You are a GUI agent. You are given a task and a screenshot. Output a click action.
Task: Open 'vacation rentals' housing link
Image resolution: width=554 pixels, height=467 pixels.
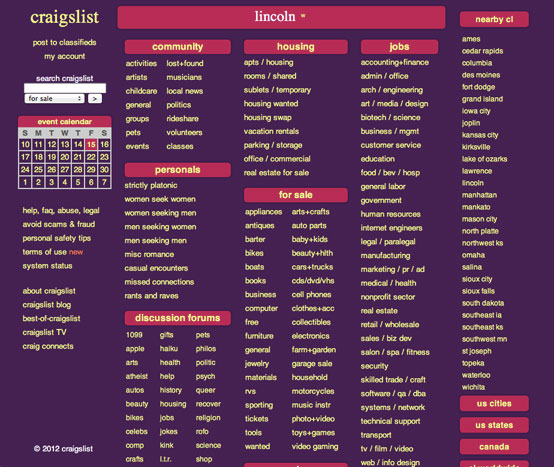[271, 131]
